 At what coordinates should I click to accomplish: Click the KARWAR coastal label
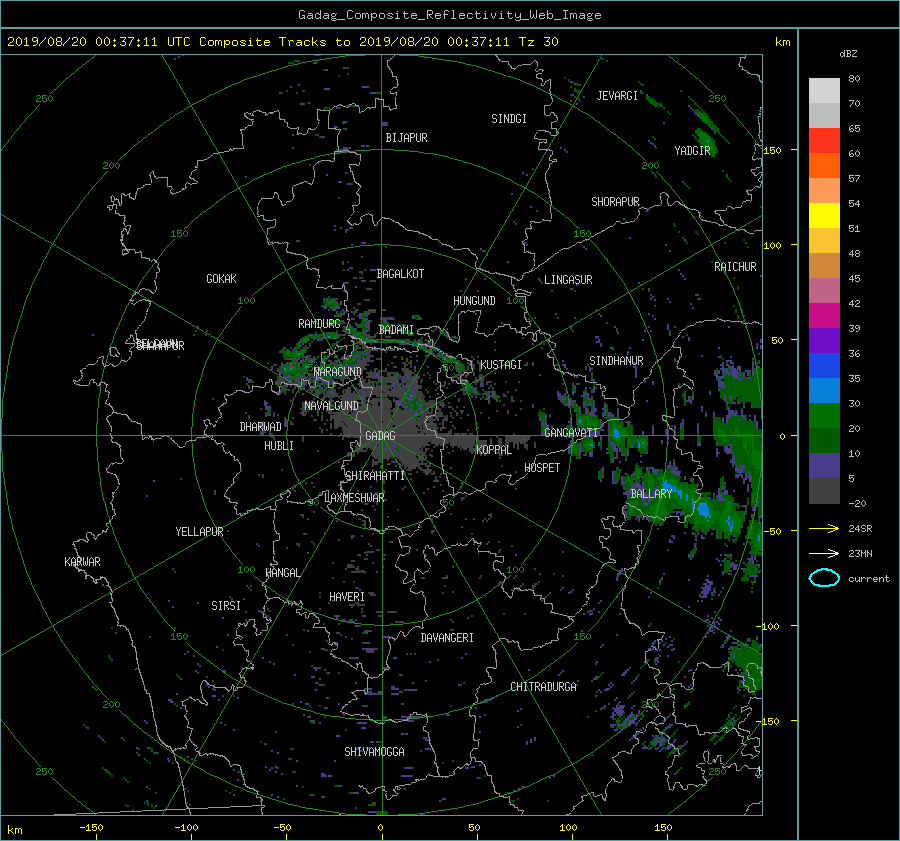point(82,562)
